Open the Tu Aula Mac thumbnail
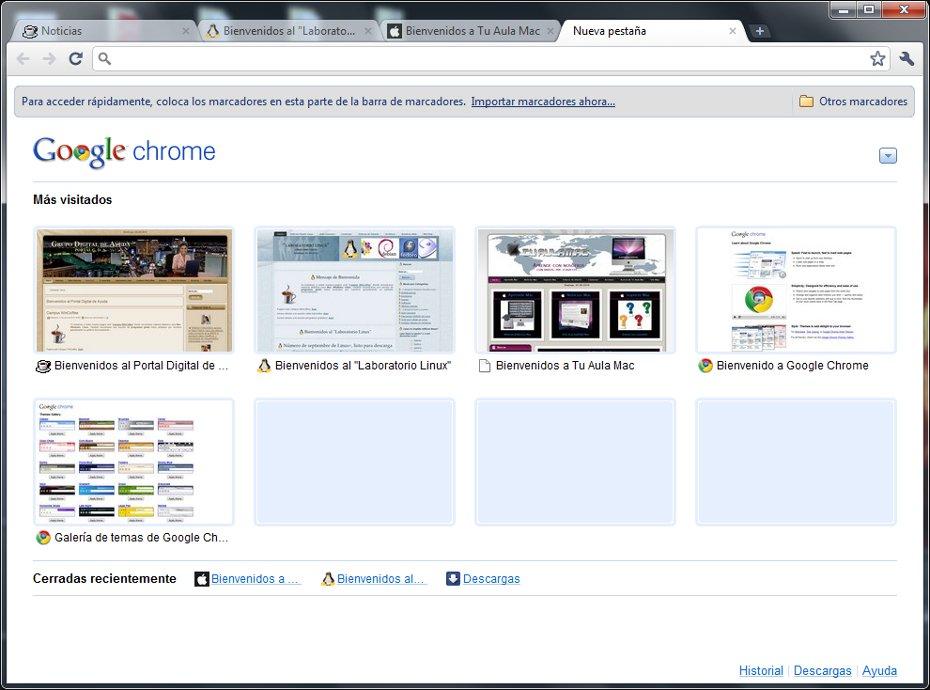This screenshot has width=930, height=690. pos(575,290)
